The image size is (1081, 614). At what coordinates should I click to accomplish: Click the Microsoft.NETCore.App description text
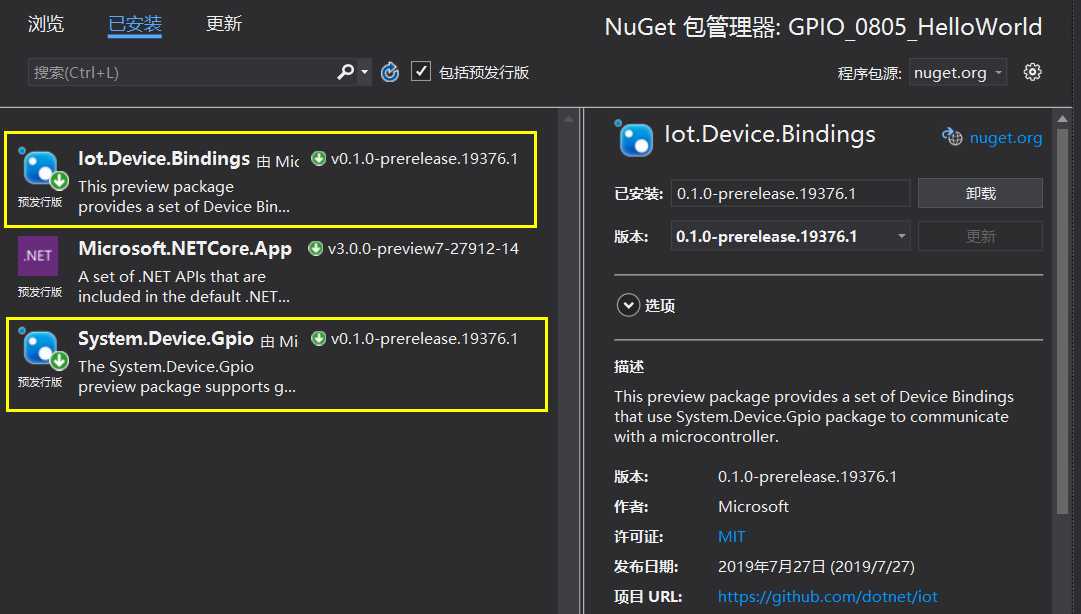(x=184, y=286)
